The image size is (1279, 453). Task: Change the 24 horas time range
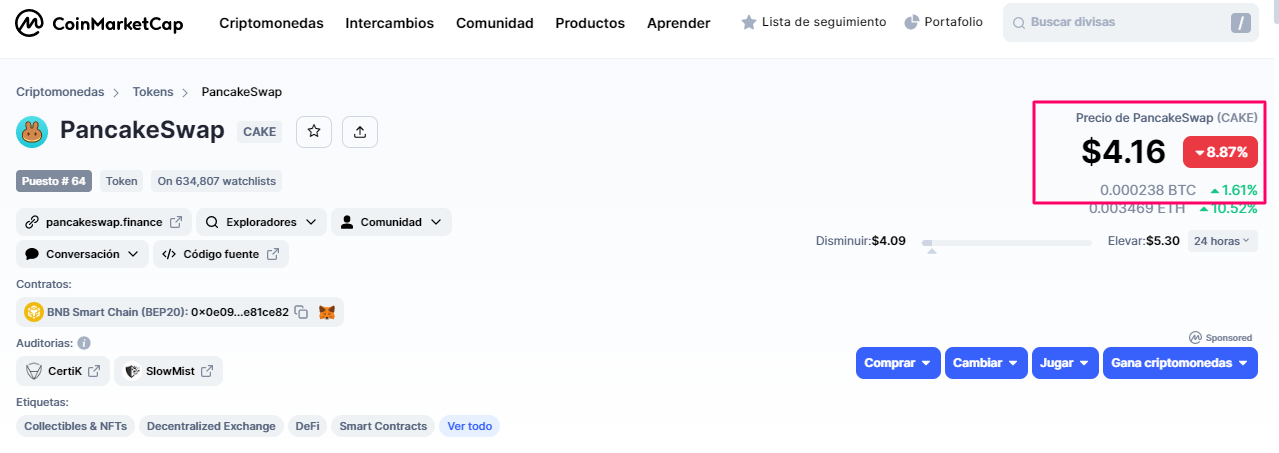pyautogui.click(x=1222, y=241)
